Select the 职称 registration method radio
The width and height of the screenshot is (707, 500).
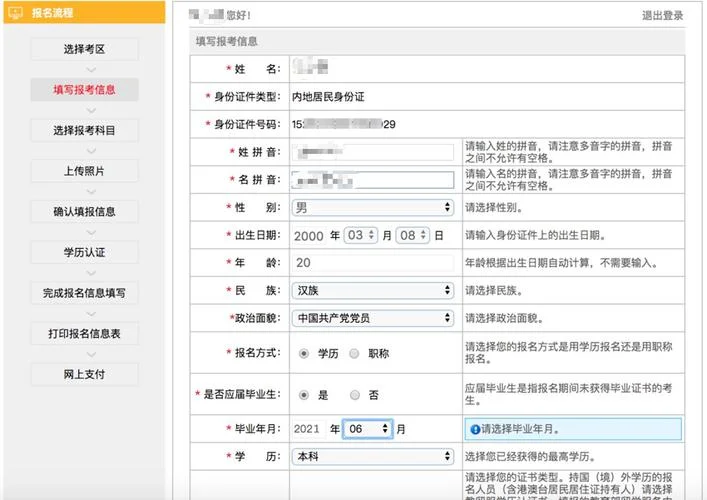(x=354, y=354)
